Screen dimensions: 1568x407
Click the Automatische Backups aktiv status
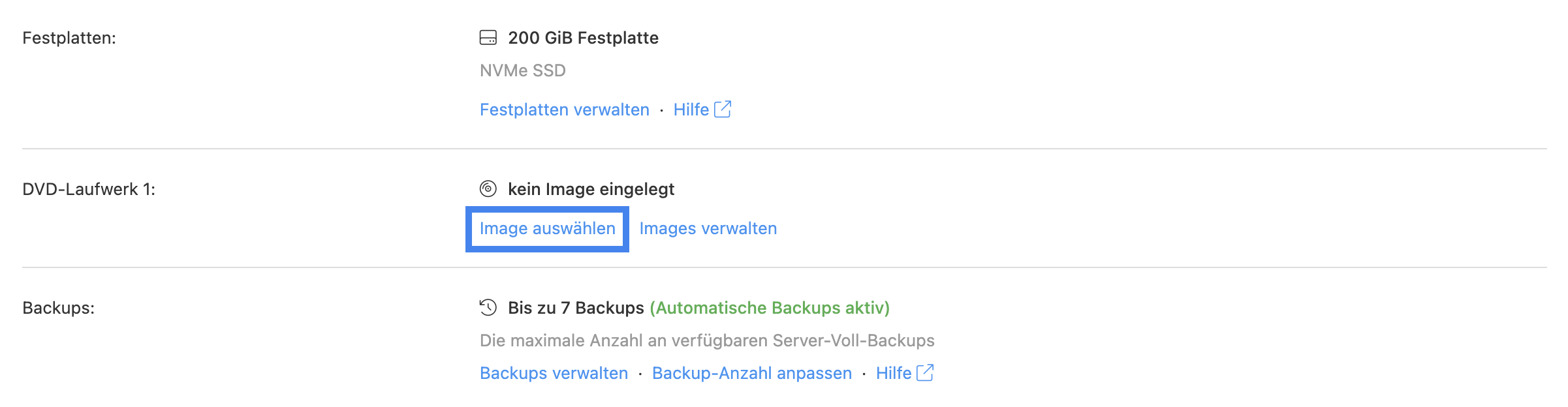pos(770,308)
